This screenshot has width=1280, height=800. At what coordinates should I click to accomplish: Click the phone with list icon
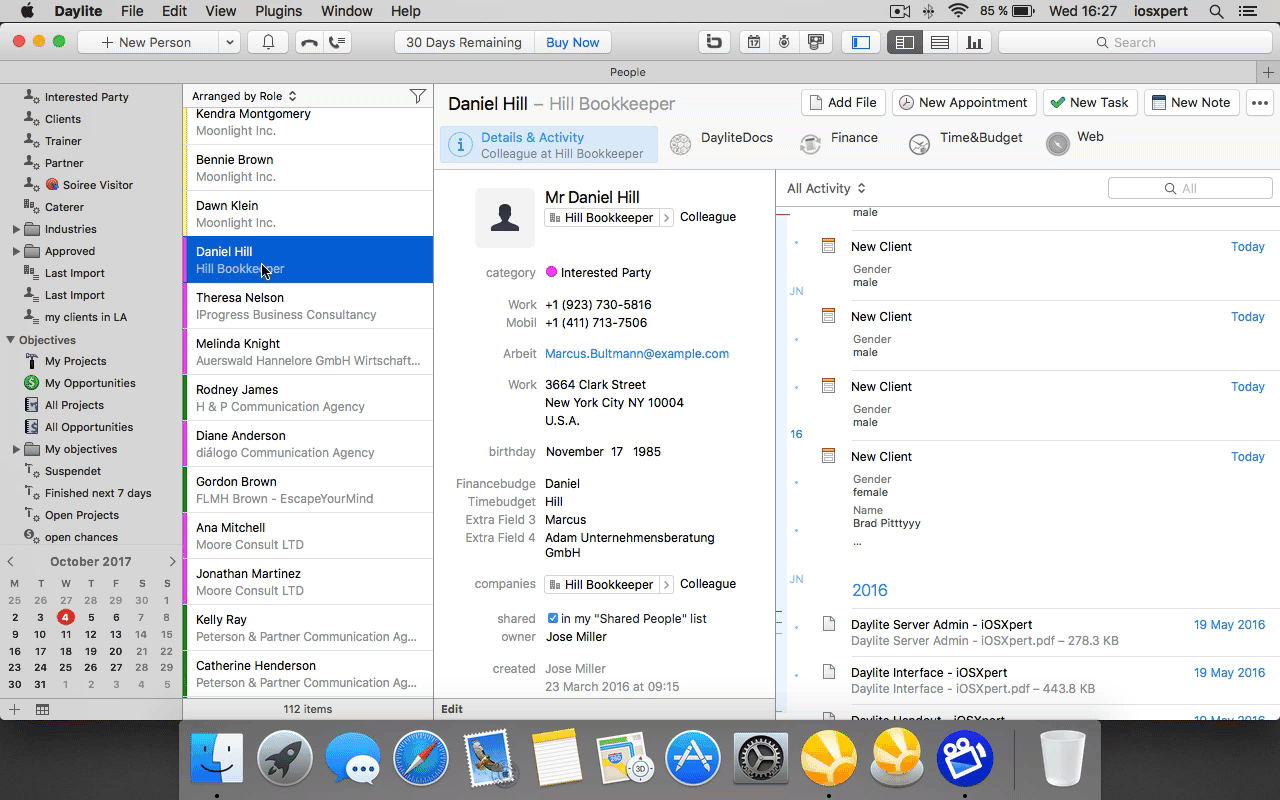pyautogui.click(x=337, y=42)
